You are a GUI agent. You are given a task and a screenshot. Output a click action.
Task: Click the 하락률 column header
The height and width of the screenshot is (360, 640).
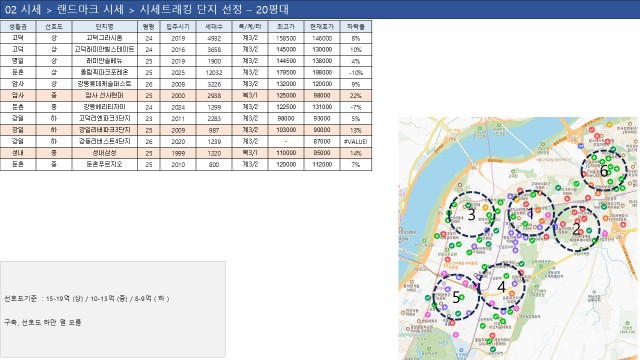tap(356, 27)
